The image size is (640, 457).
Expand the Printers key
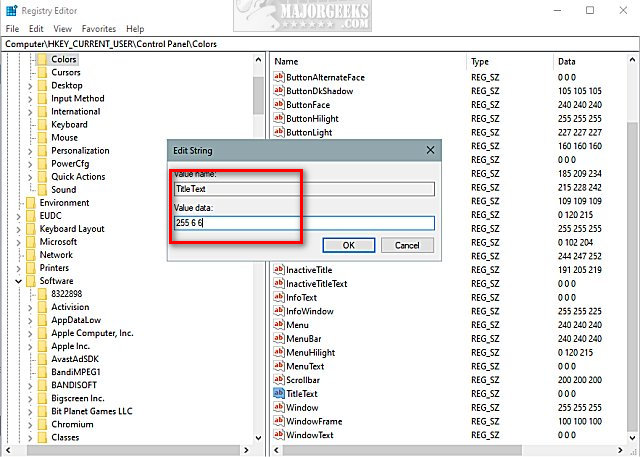click(x=18, y=268)
